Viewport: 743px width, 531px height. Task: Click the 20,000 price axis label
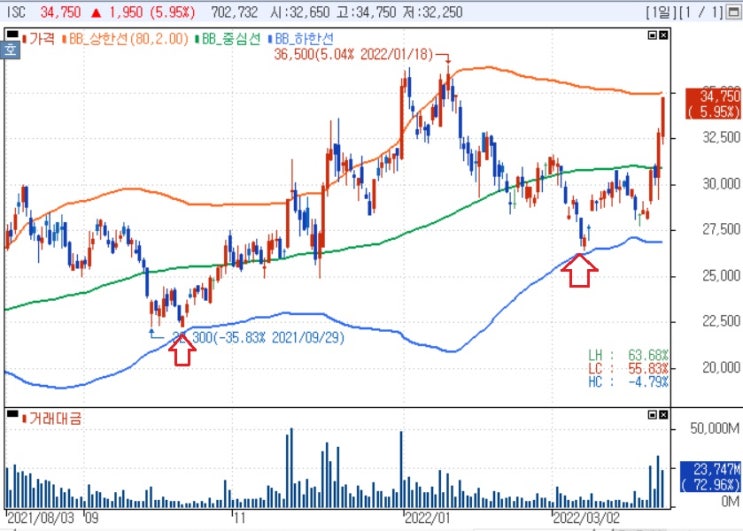tap(721, 368)
